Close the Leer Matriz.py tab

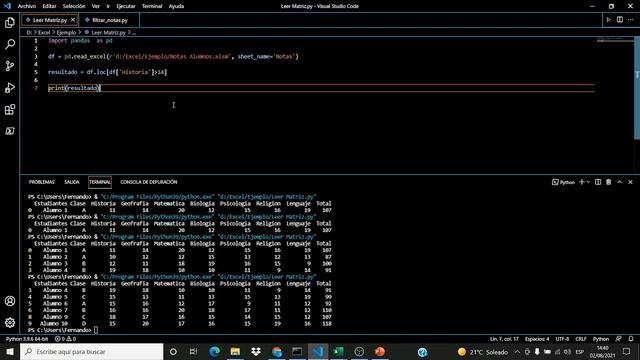tap(73, 20)
